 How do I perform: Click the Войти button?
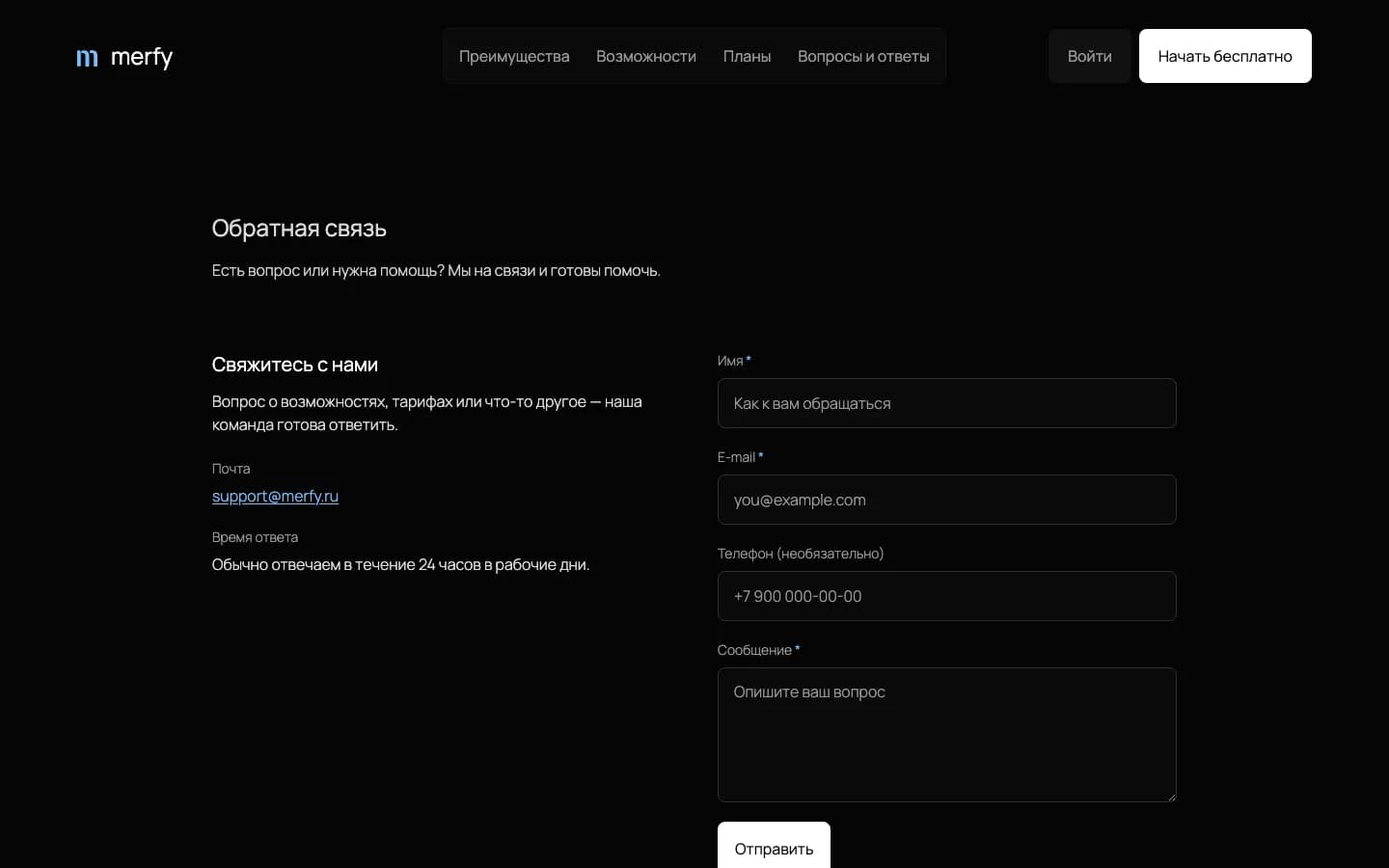[x=1090, y=56]
